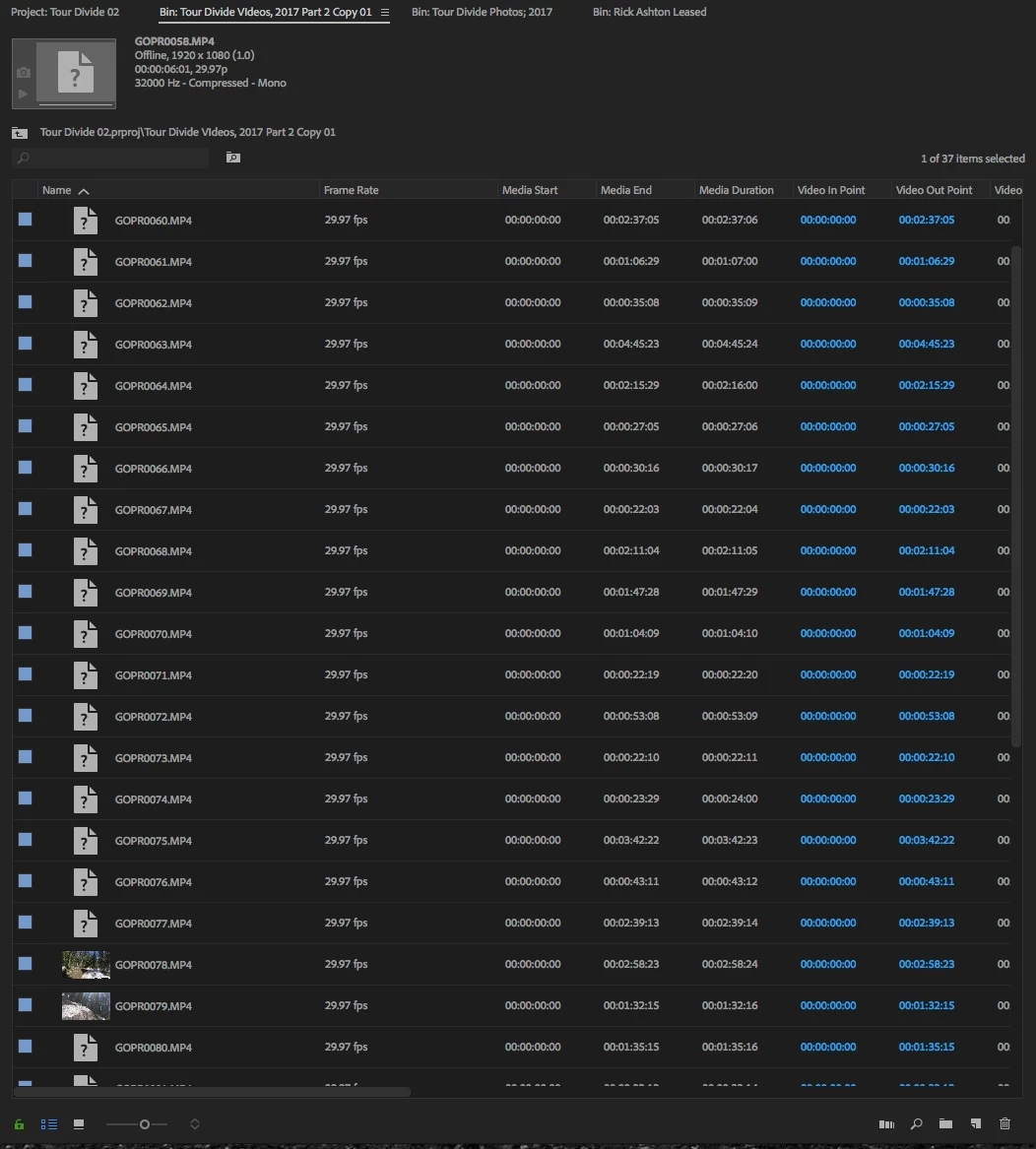Select clip GOPR0073.MP4
The height and width of the screenshot is (1149, 1036).
click(154, 758)
